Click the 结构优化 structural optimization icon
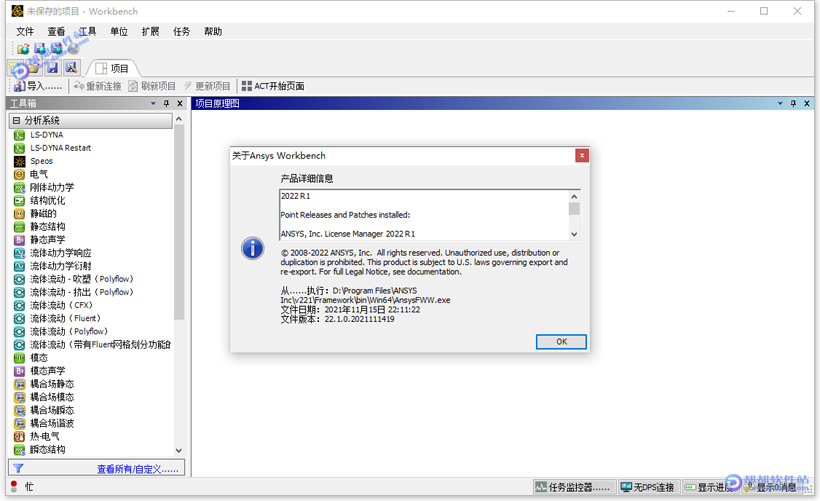This screenshot has width=820, height=501. 19,200
